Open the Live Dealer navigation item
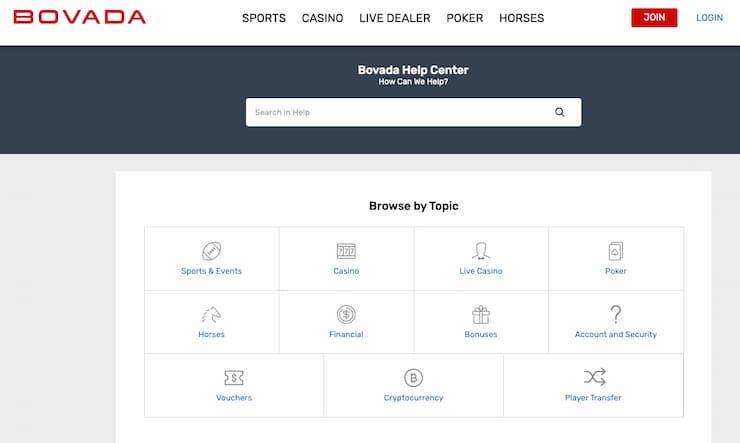Image resolution: width=740 pixels, height=443 pixels. click(x=395, y=18)
